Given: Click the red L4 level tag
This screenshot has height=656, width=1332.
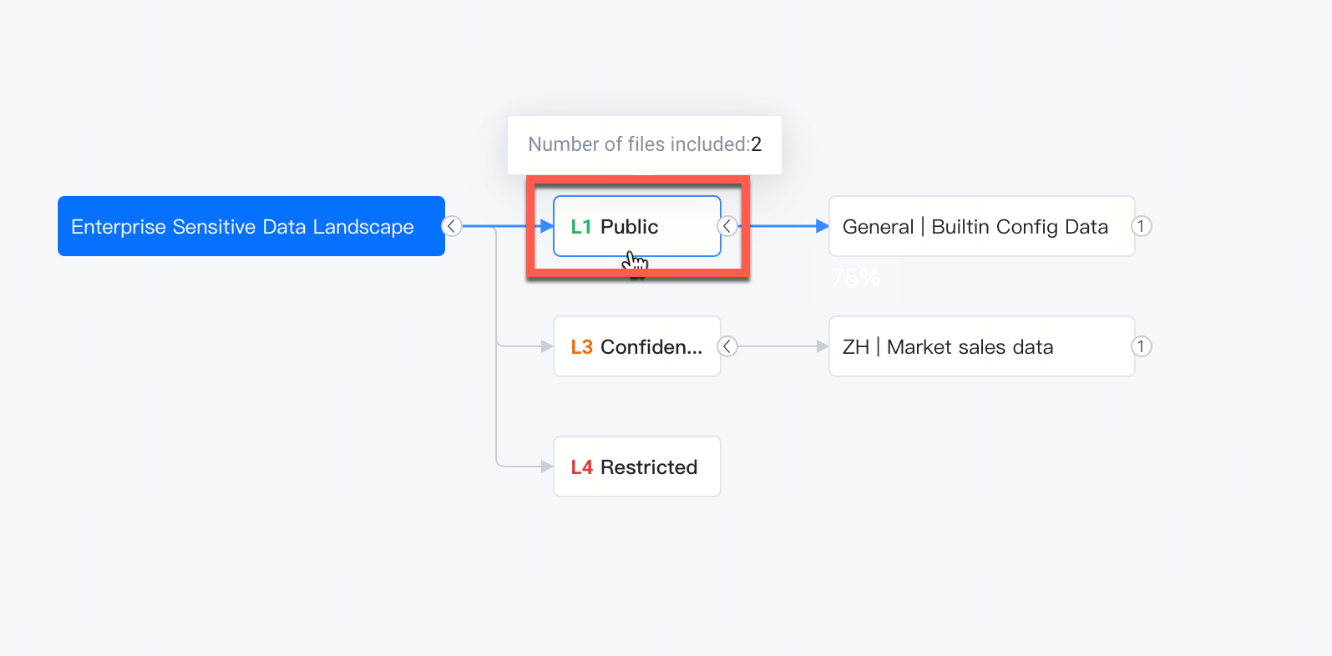Looking at the screenshot, I should tap(582, 467).
